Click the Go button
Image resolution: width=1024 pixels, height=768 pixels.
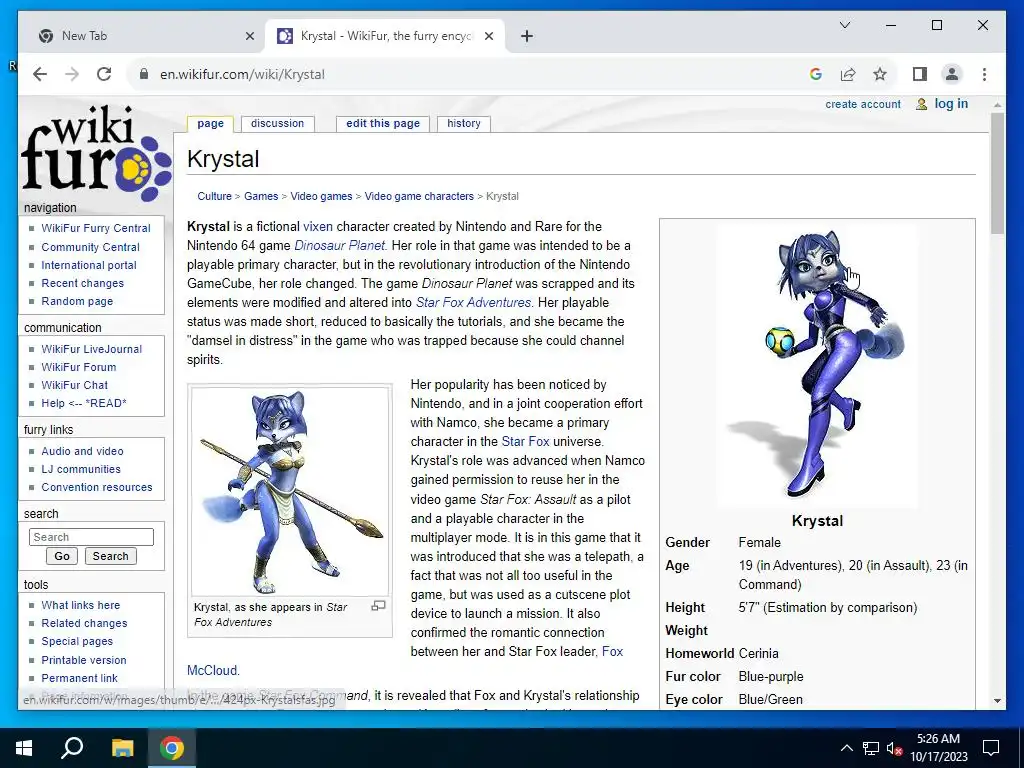pos(62,556)
